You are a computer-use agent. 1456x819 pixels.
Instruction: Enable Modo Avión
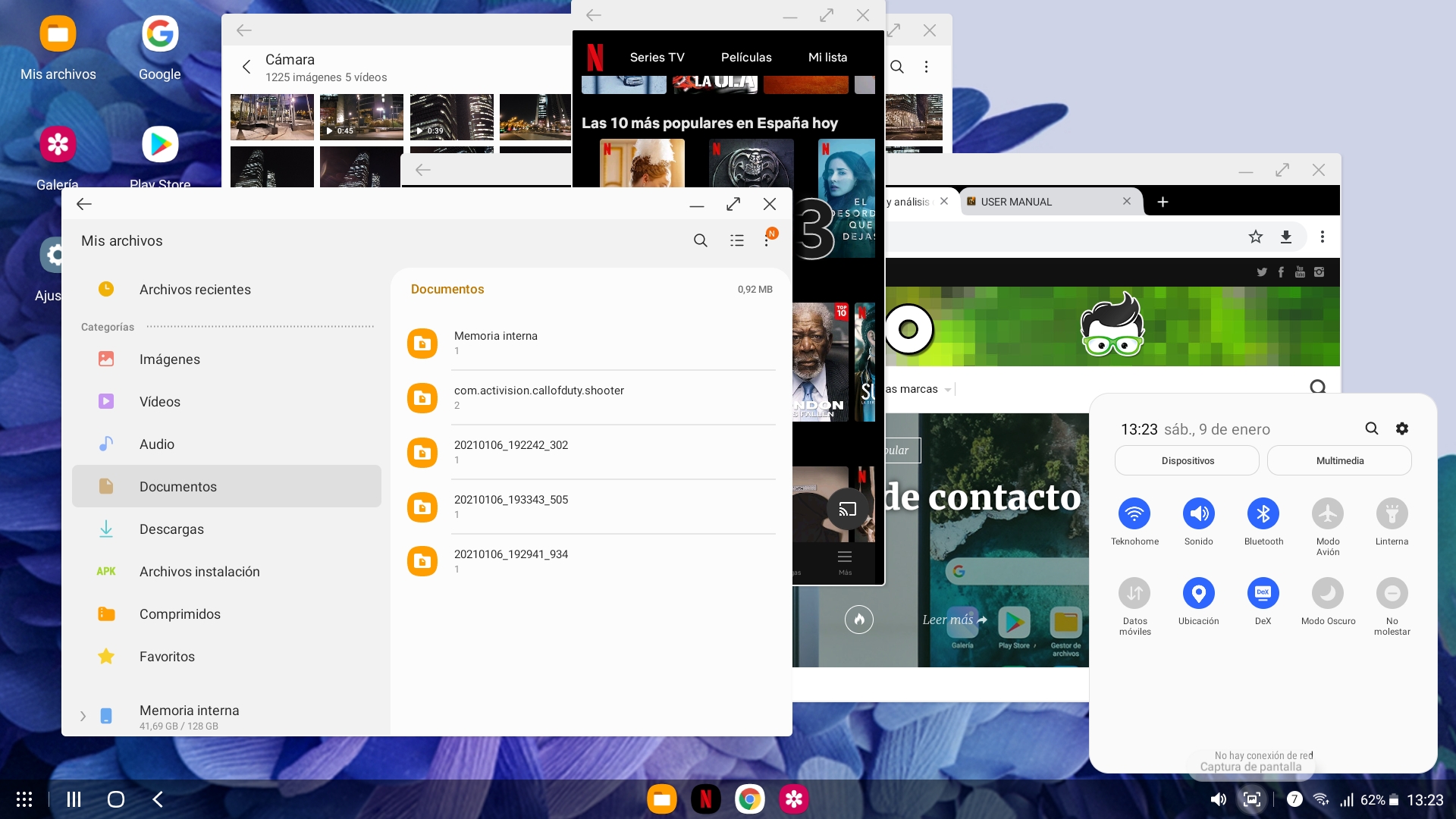(1328, 514)
